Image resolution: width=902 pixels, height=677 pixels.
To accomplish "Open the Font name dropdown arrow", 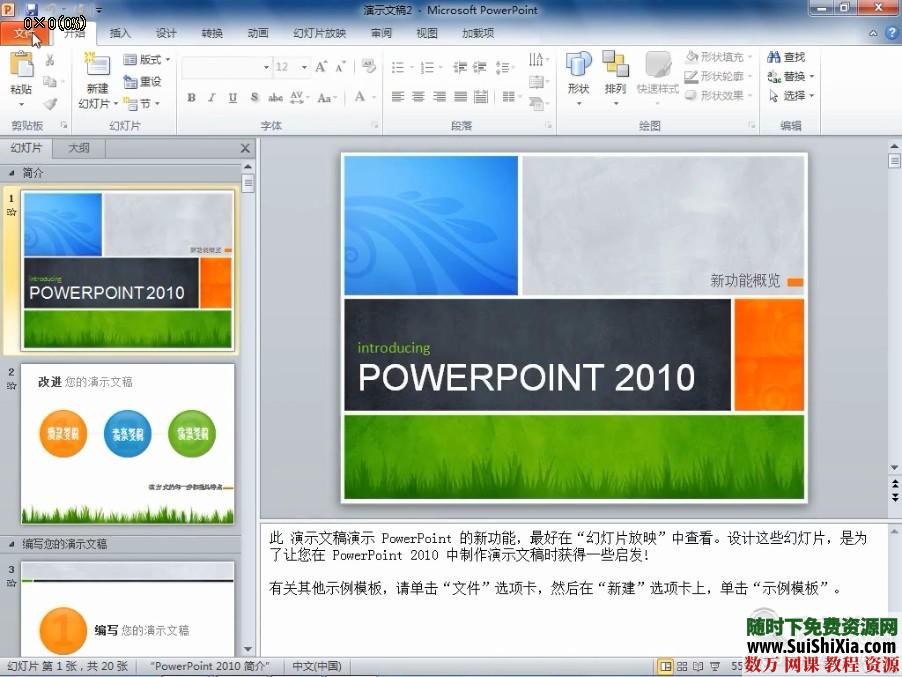I will [266, 67].
